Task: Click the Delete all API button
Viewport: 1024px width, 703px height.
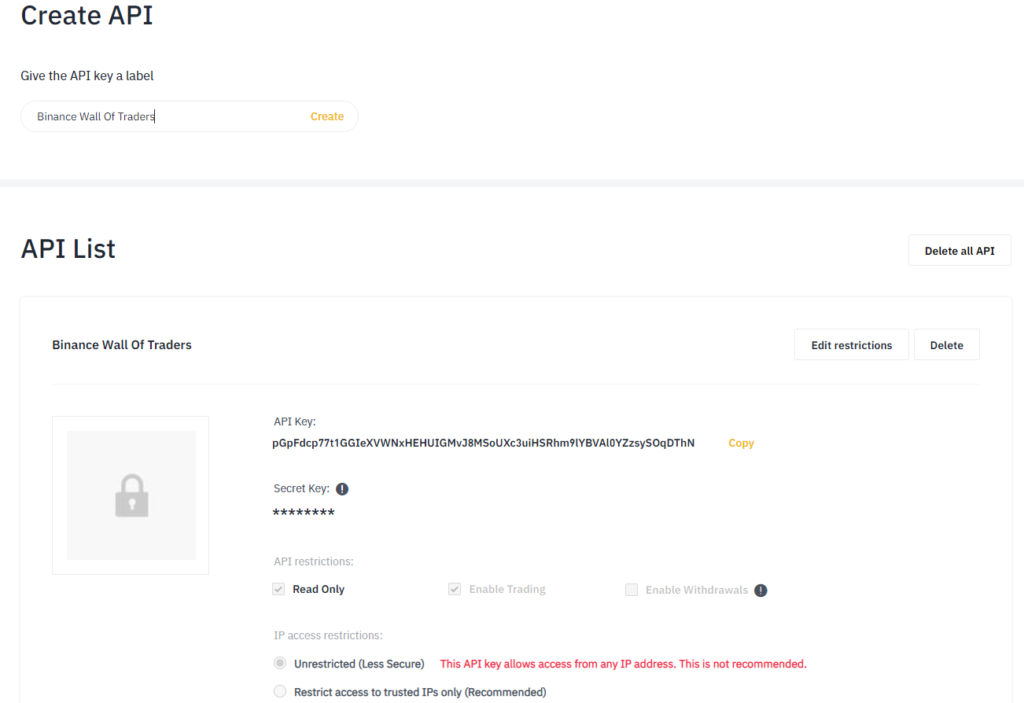Action: coord(958,250)
